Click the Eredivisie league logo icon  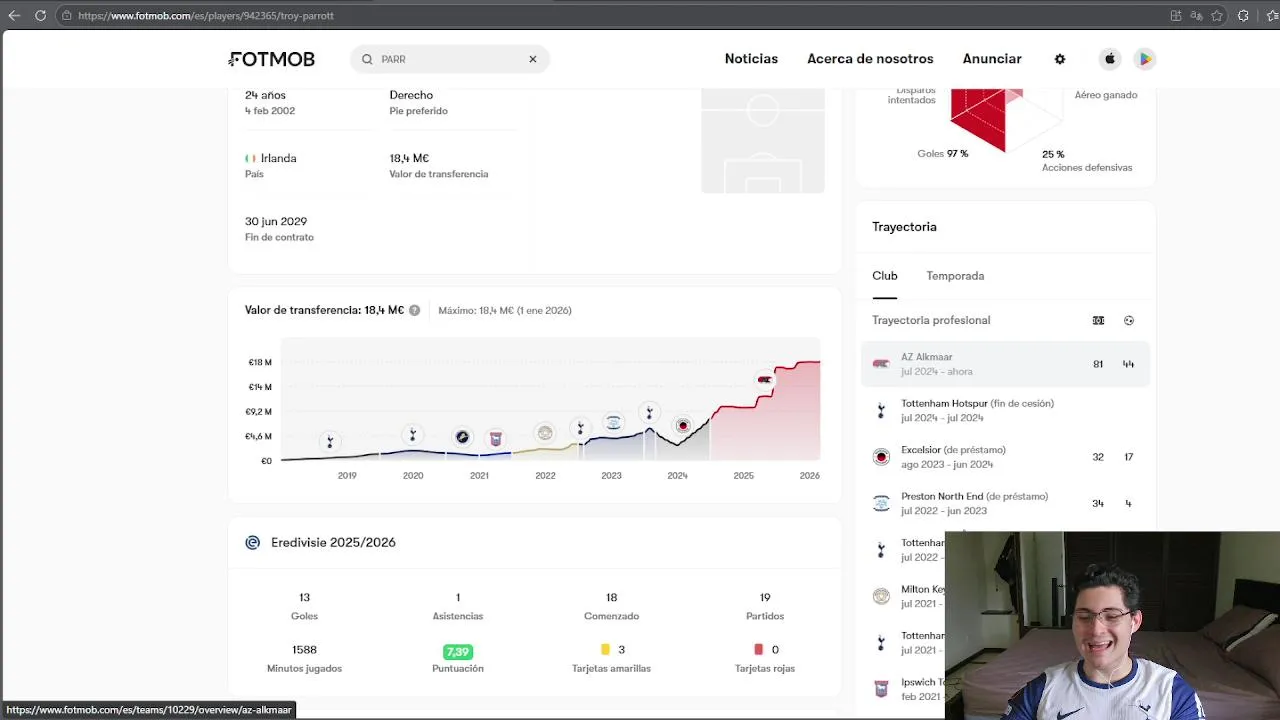tap(252, 542)
